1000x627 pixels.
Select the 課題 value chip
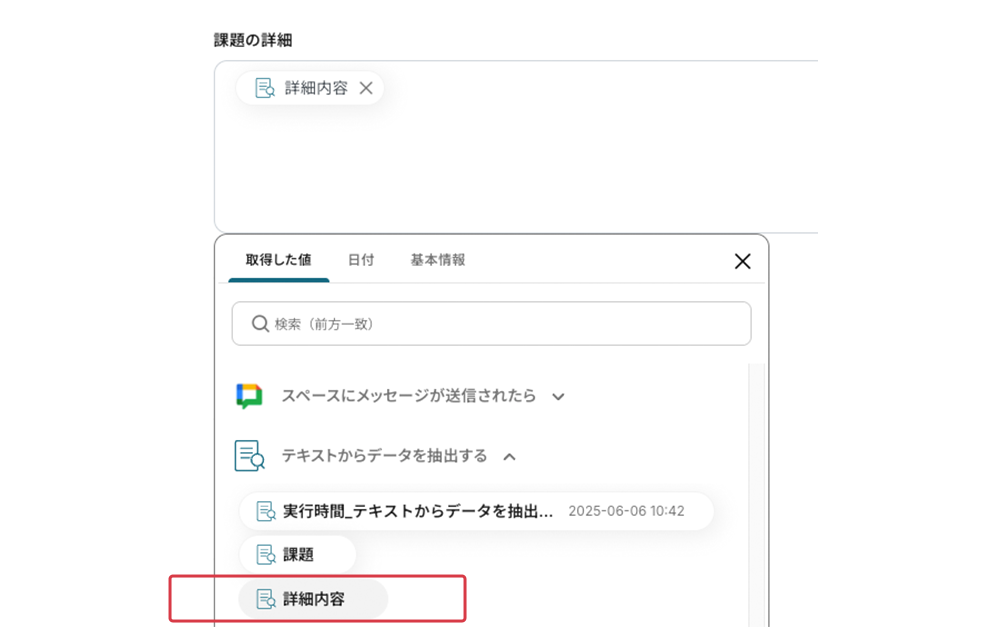[297, 554]
